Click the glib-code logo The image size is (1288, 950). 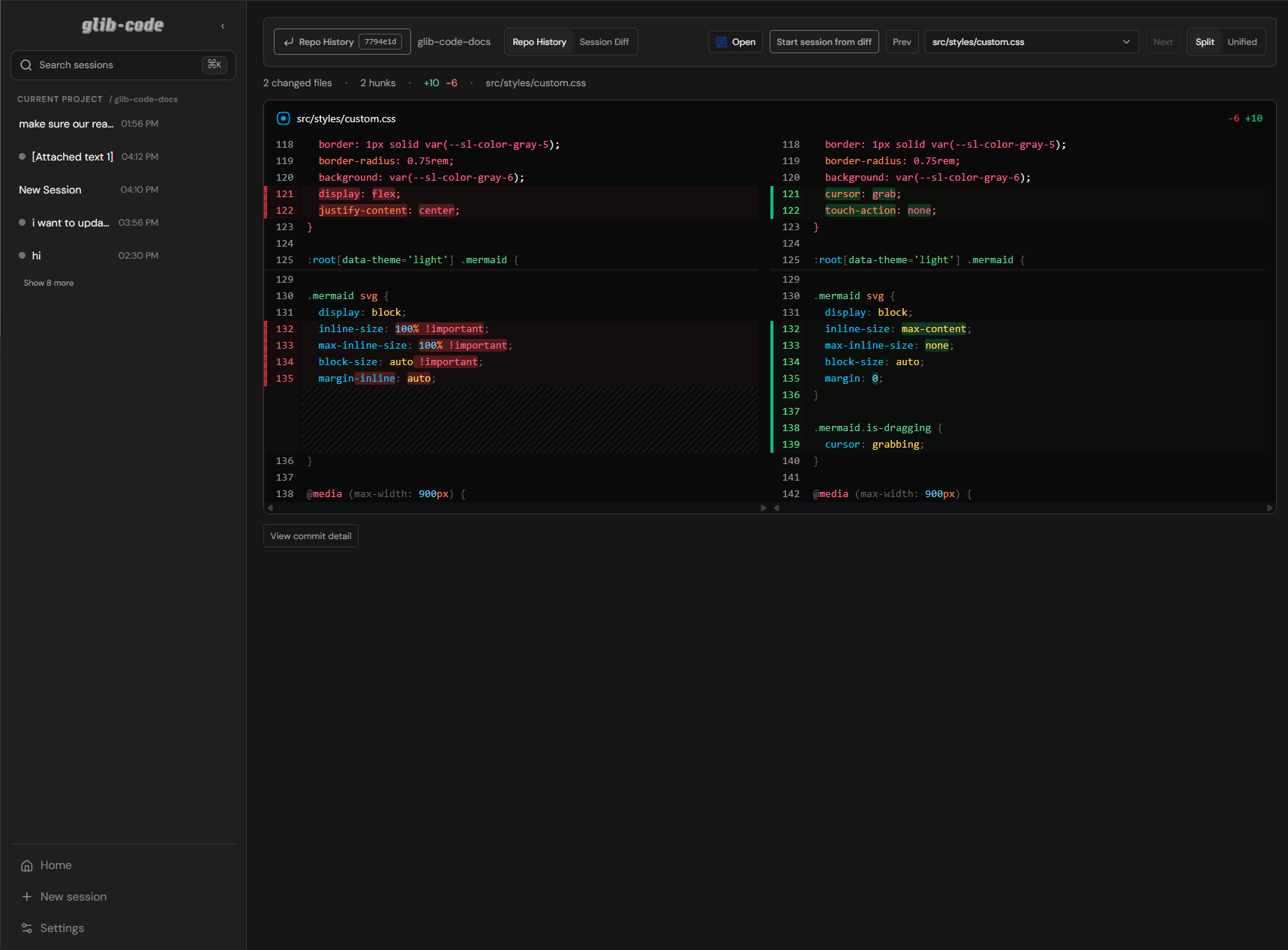pyautogui.click(x=123, y=25)
